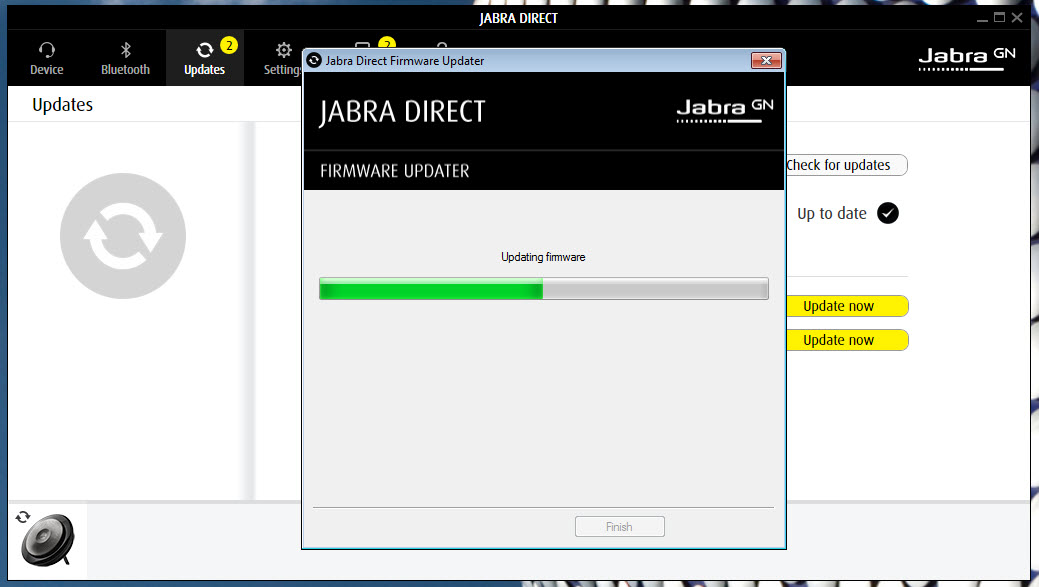Minimize the Jabra Direct main window

[x=982, y=19]
